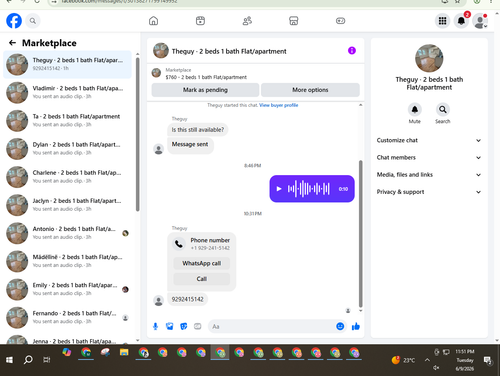Attach a photo with the image icon

pos(170,326)
